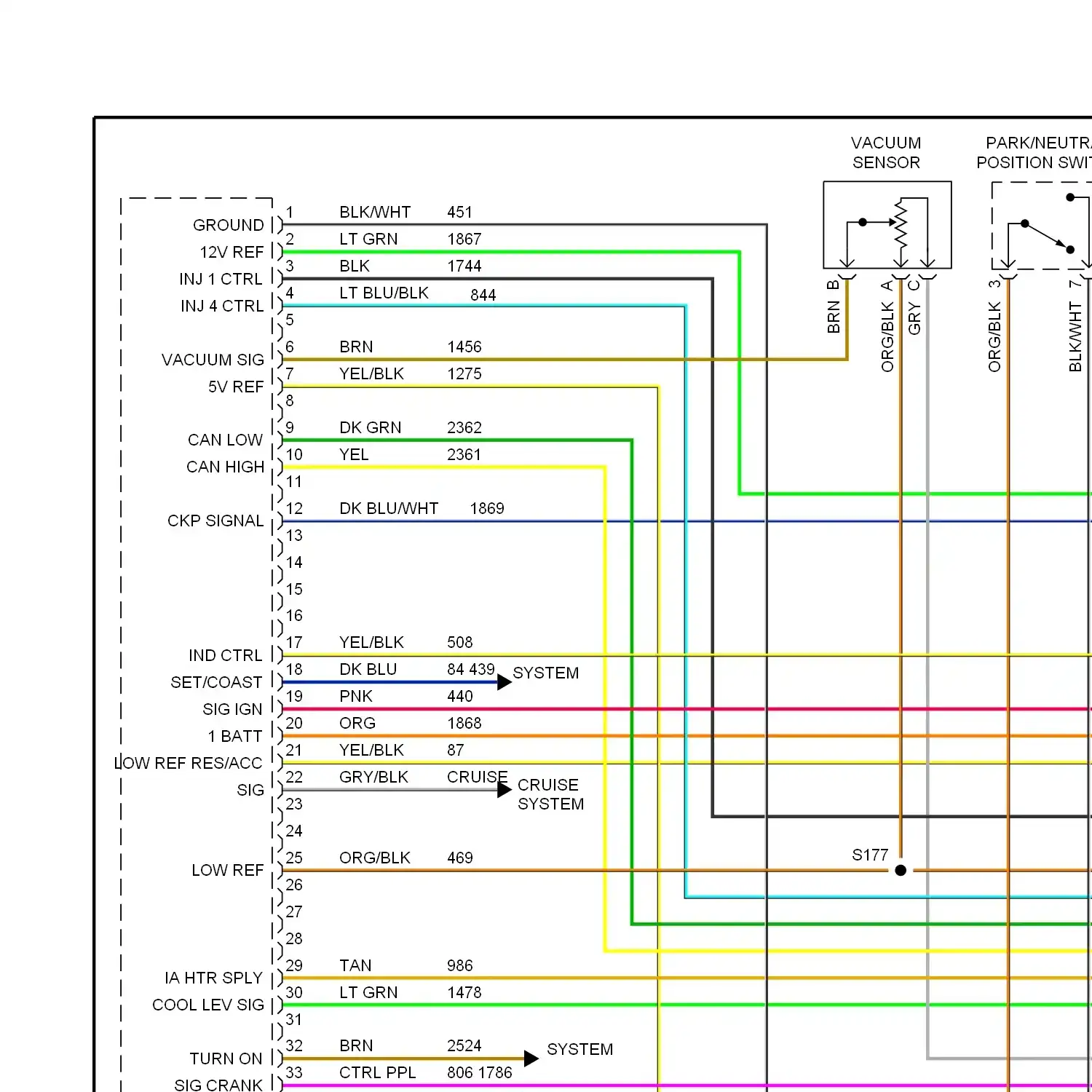Select circuit number 1868
The width and height of the screenshot is (1092, 1092).
click(x=464, y=723)
